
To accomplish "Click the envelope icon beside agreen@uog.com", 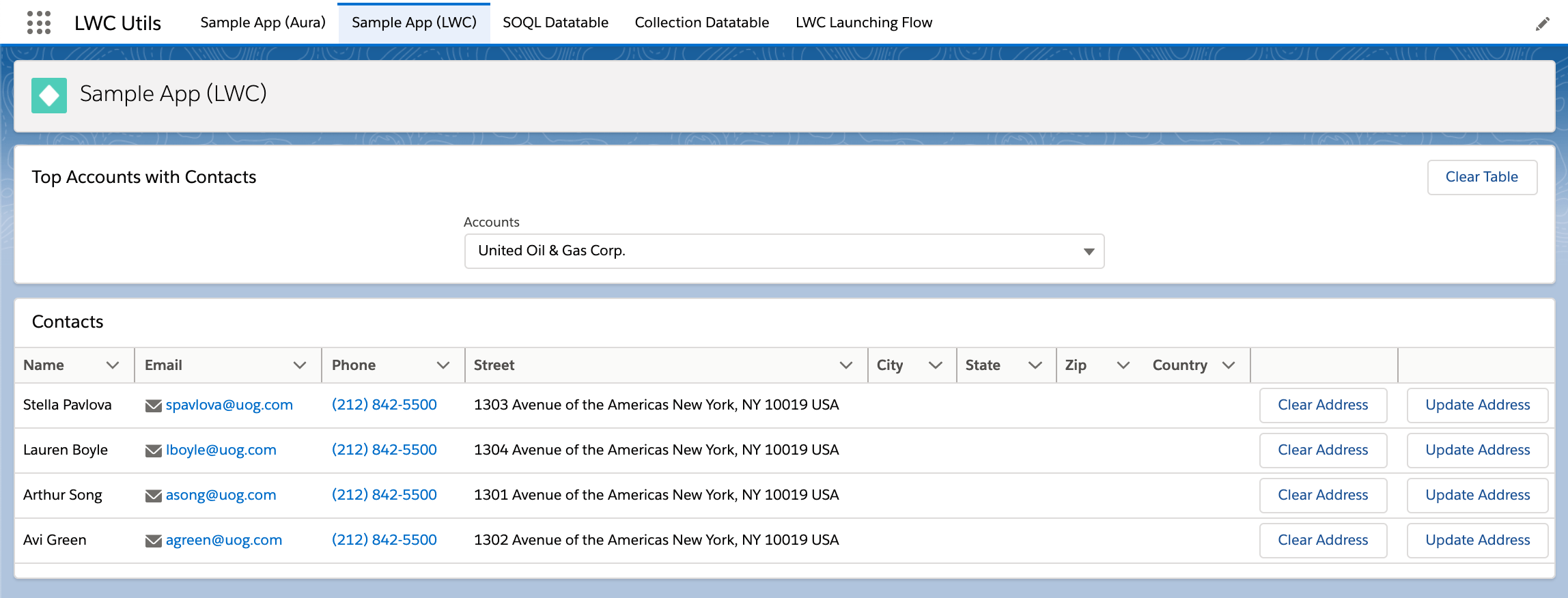I will click(x=153, y=541).
